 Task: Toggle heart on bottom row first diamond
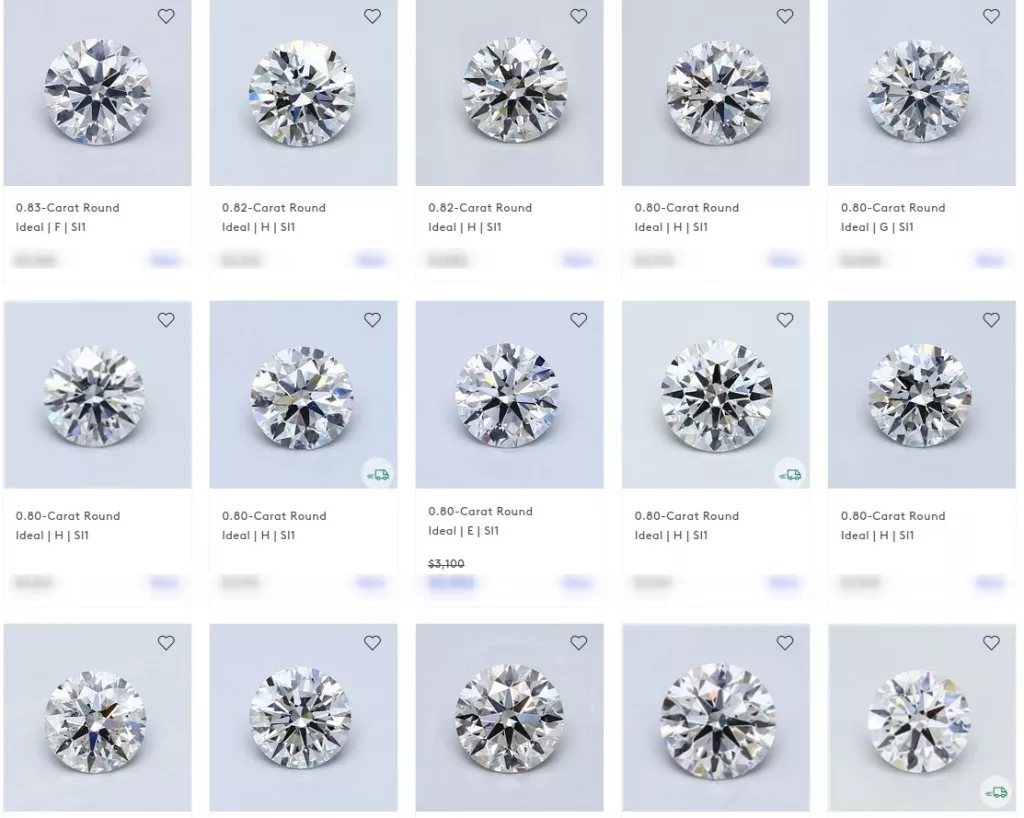[x=166, y=643]
